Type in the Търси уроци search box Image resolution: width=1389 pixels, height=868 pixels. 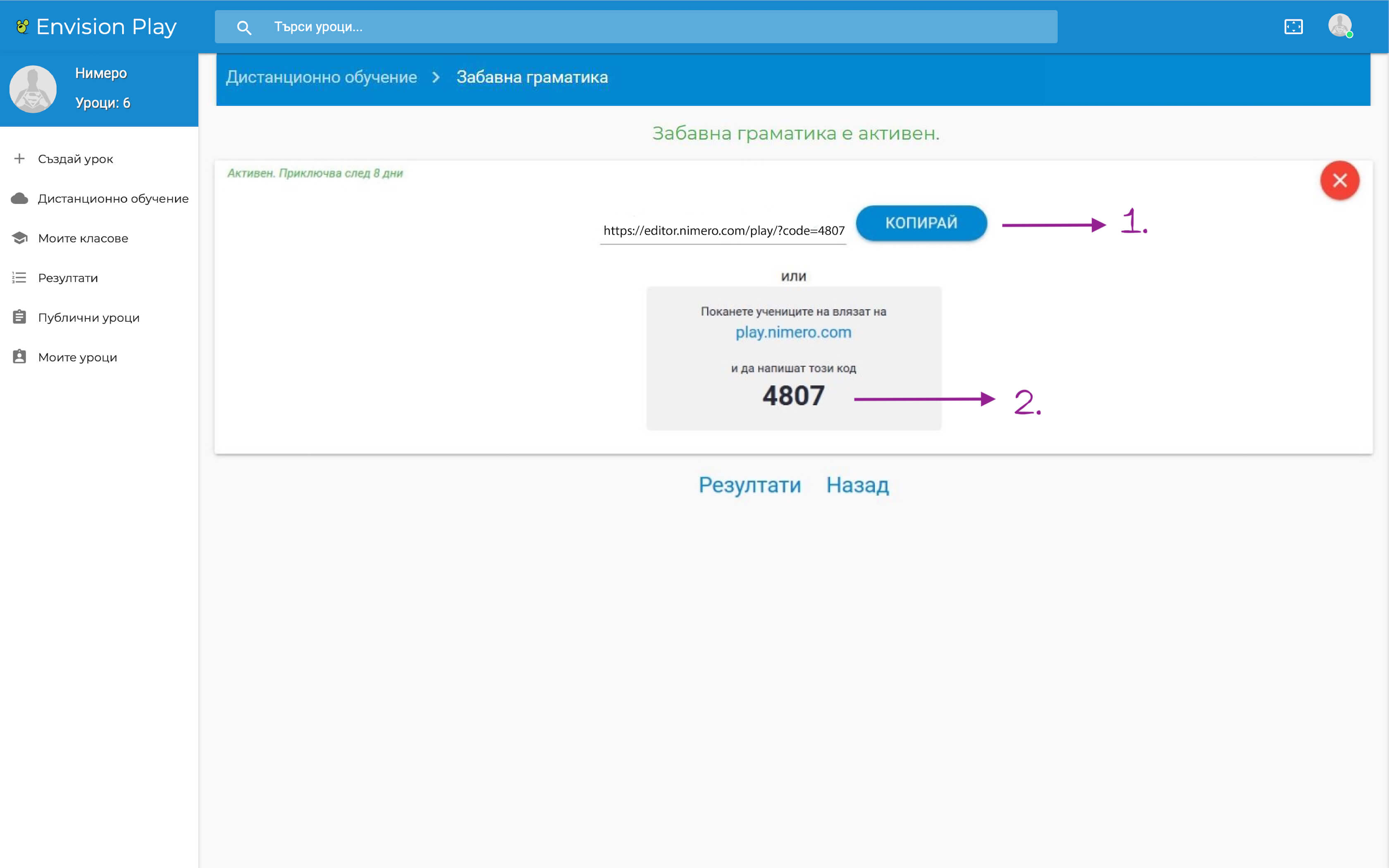tap(631, 27)
